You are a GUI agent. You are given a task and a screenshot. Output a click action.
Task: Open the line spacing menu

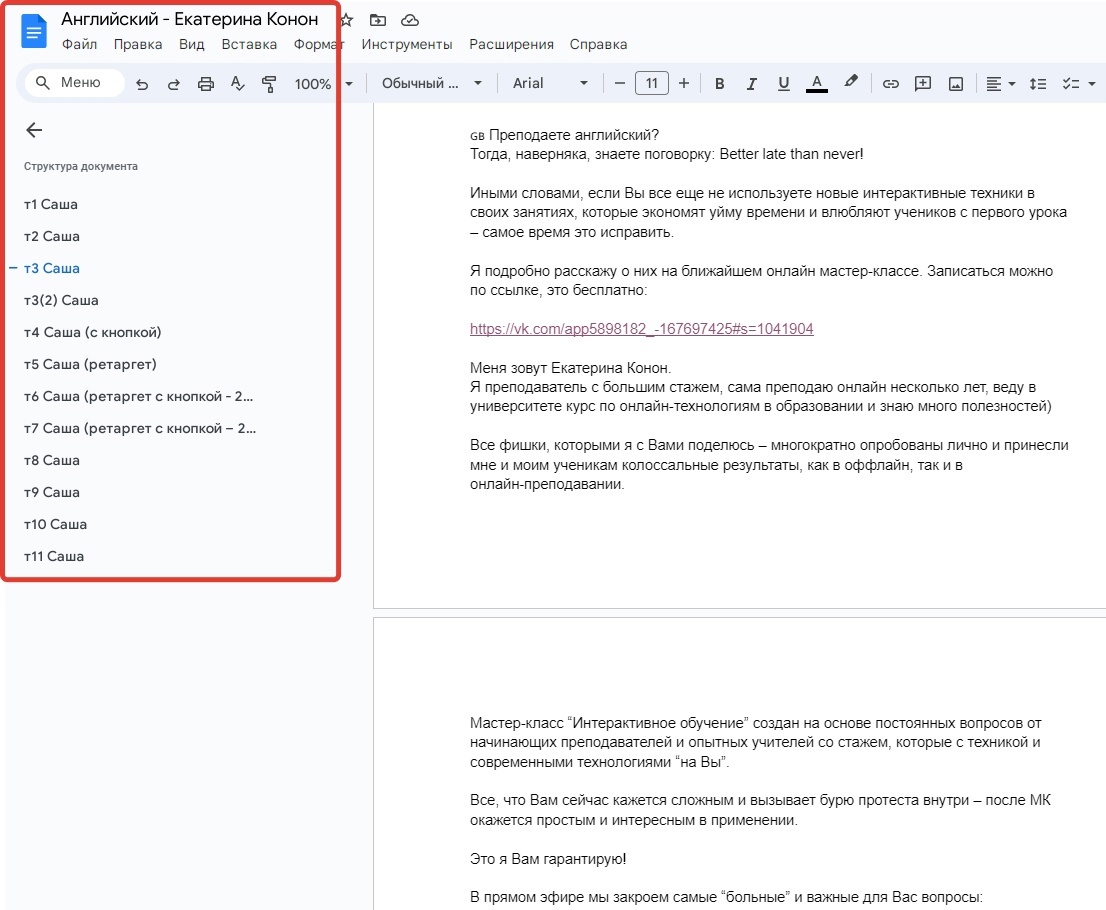click(1038, 83)
